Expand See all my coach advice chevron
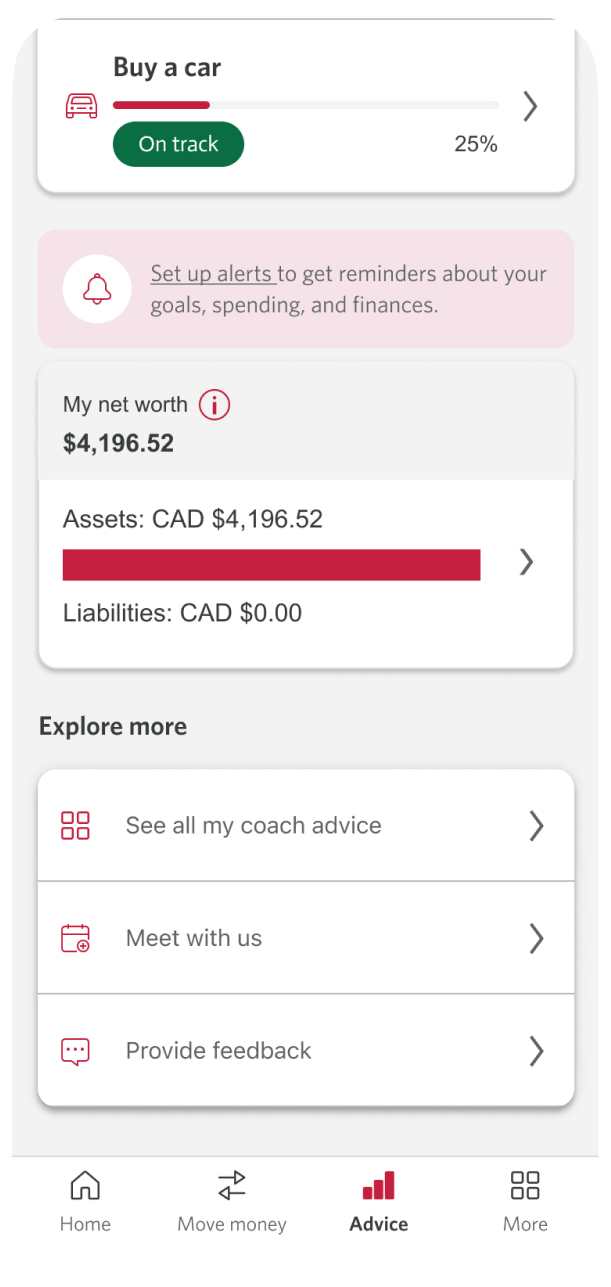This screenshot has height=1287, width=611. [x=537, y=825]
